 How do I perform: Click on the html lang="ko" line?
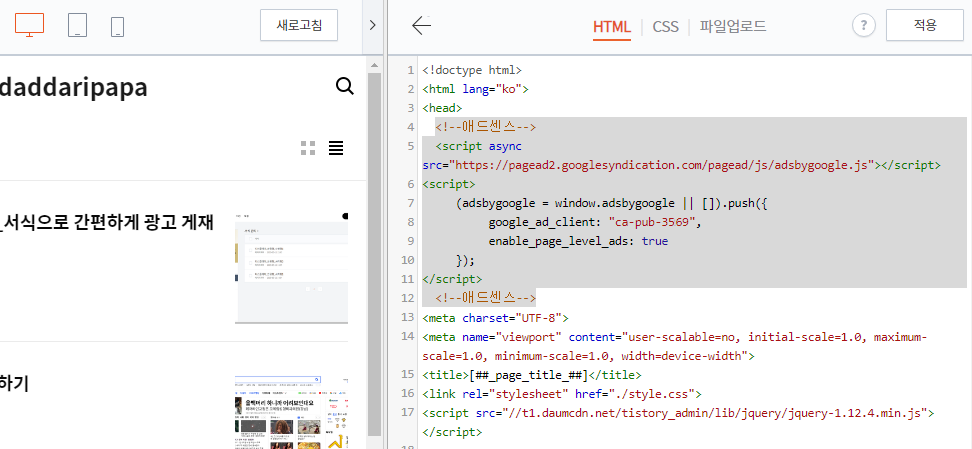coord(475,89)
